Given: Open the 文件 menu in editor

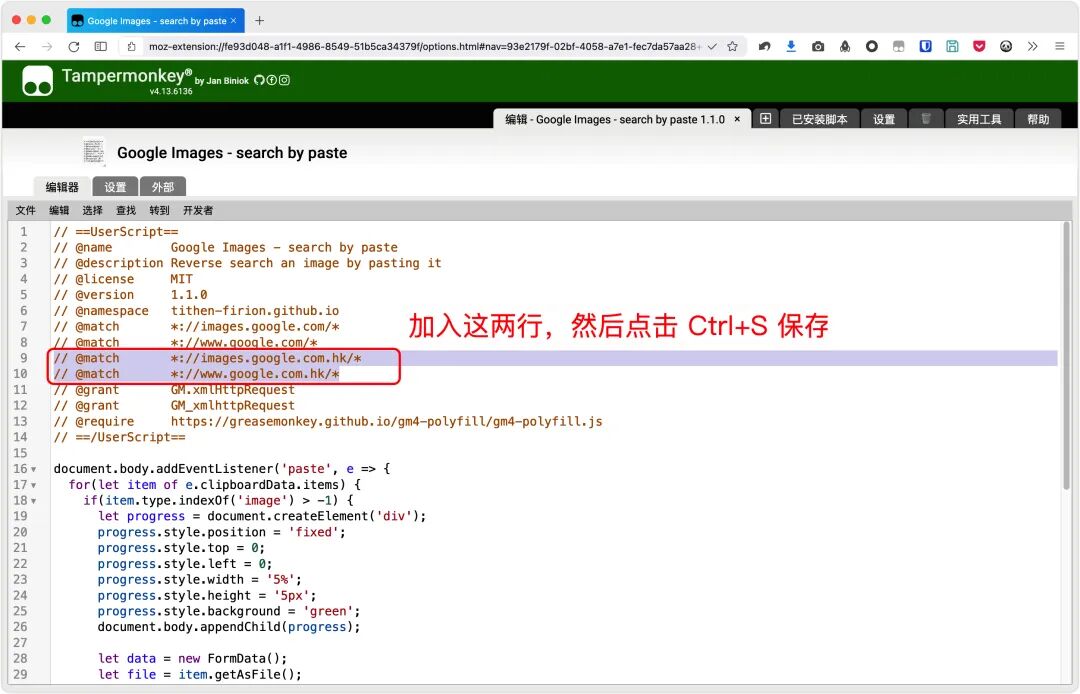Looking at the screenshot, I should point(25,211).
